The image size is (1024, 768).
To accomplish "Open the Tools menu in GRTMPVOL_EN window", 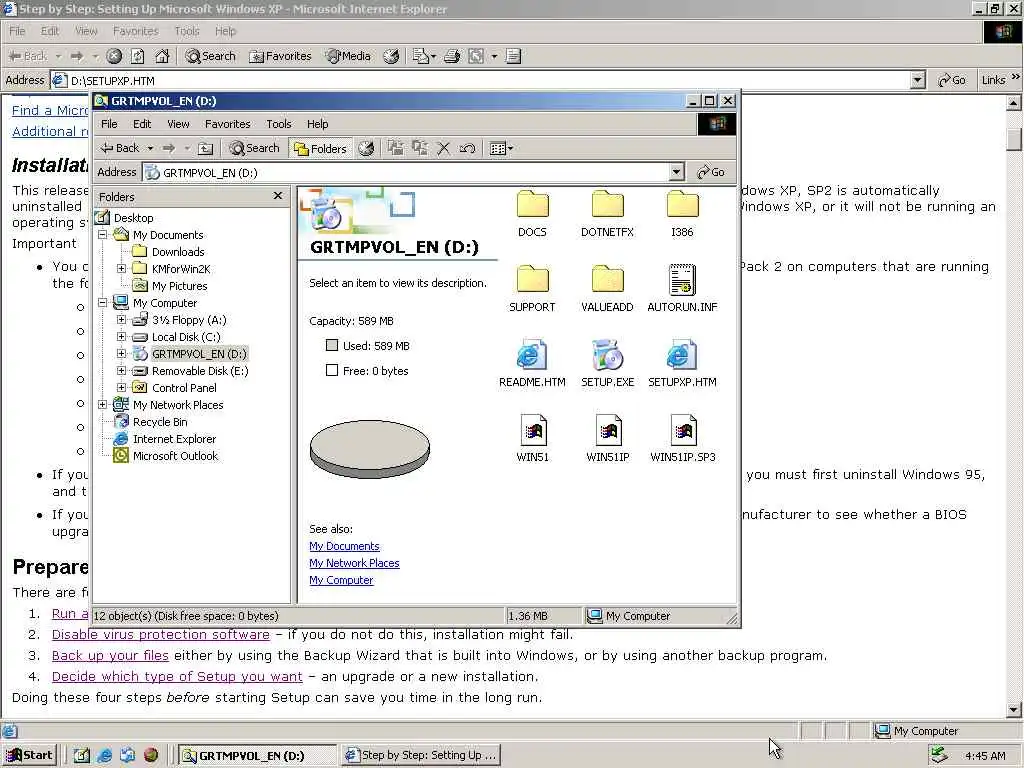I will click(x=278, y=123).
